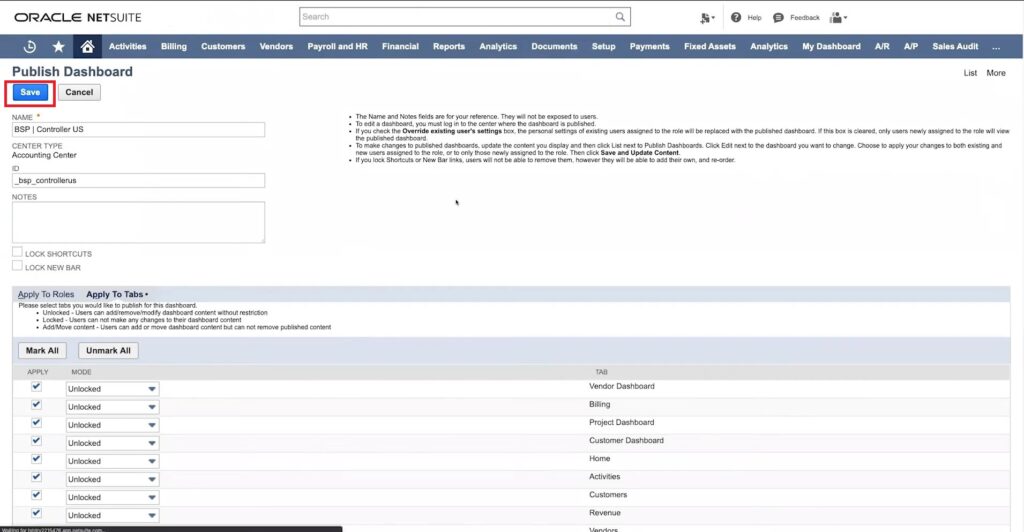Viewport: 1024px width, 532px height.
Task: Switch to the Apply To Roles subtab
Action: coord(46,294)
